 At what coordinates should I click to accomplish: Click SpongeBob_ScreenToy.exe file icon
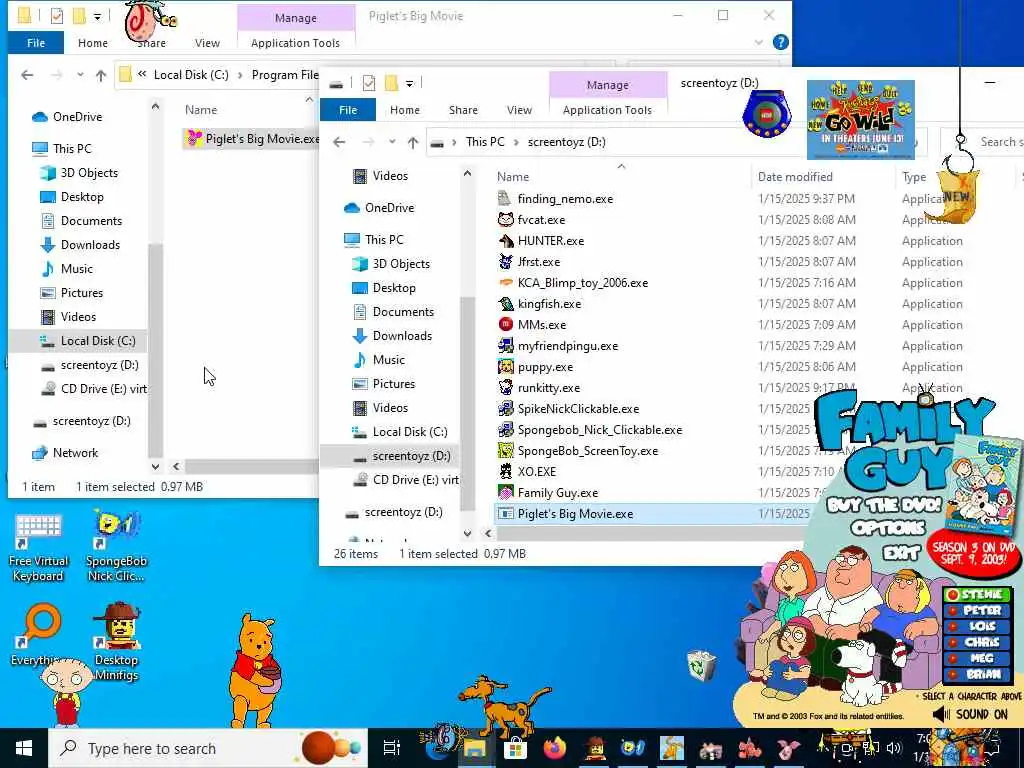(x=505, y=451)
